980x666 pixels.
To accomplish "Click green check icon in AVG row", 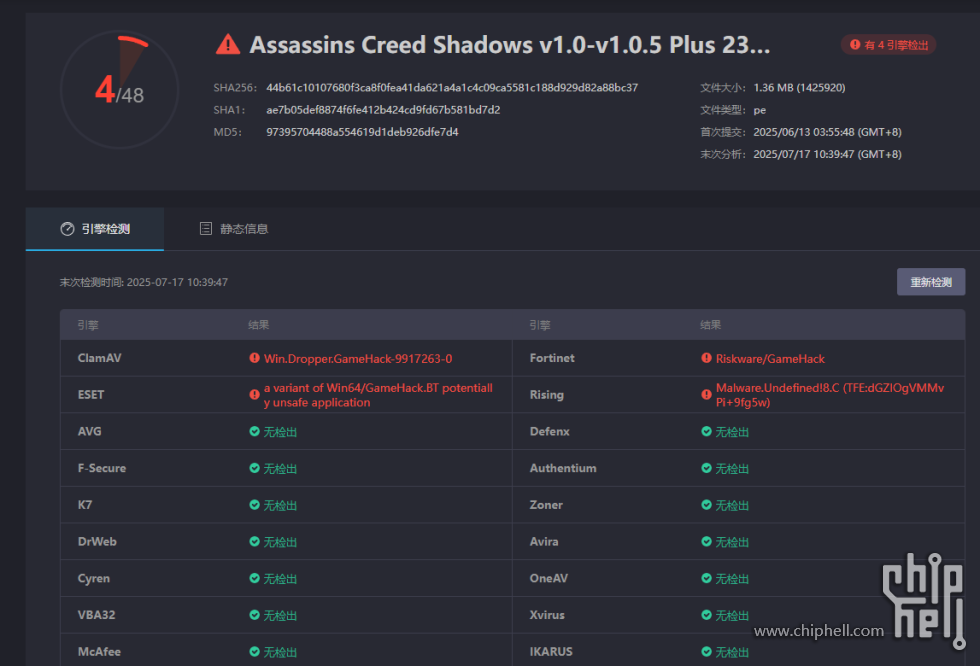I will tap(254, 431).
